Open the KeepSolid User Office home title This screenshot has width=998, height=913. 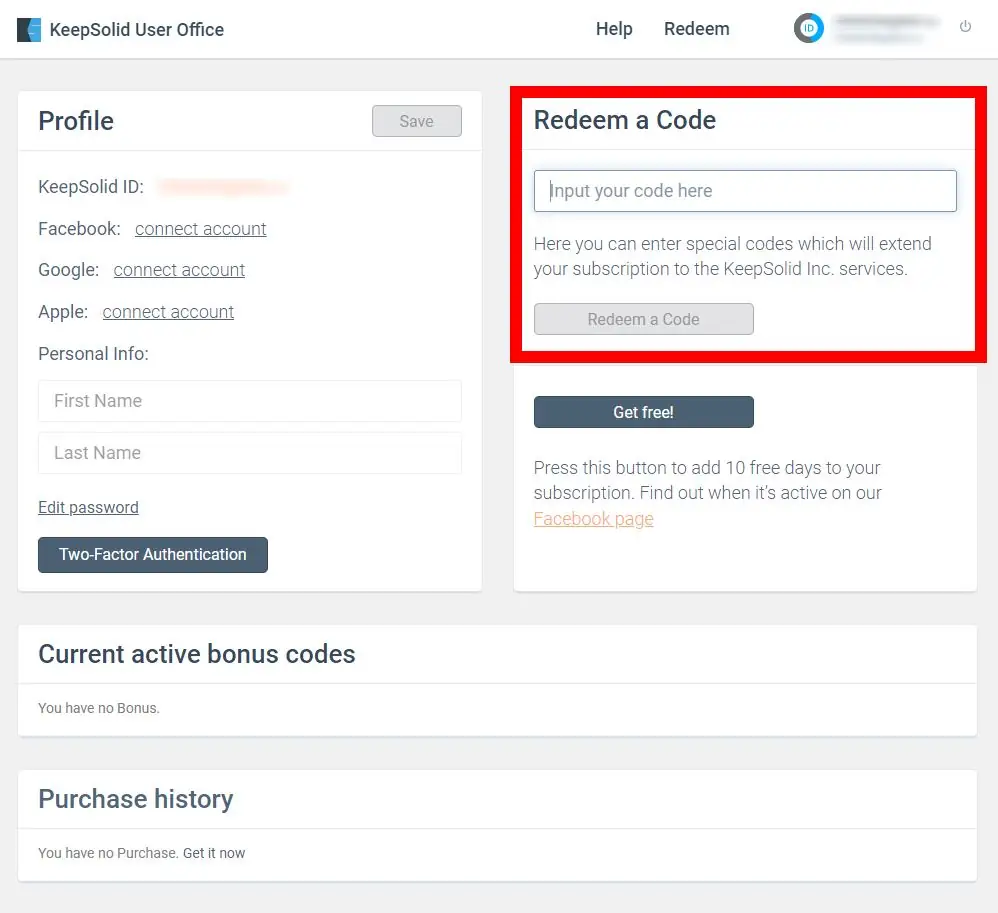tap(137, 30)
